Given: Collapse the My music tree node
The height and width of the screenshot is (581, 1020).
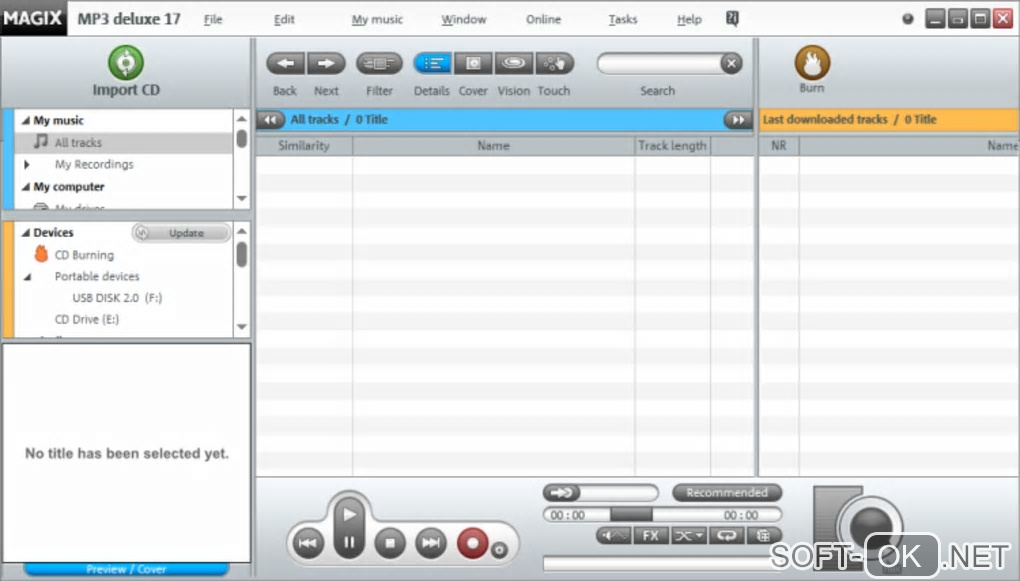Looking at the screenshot, I should coord(25,120).
